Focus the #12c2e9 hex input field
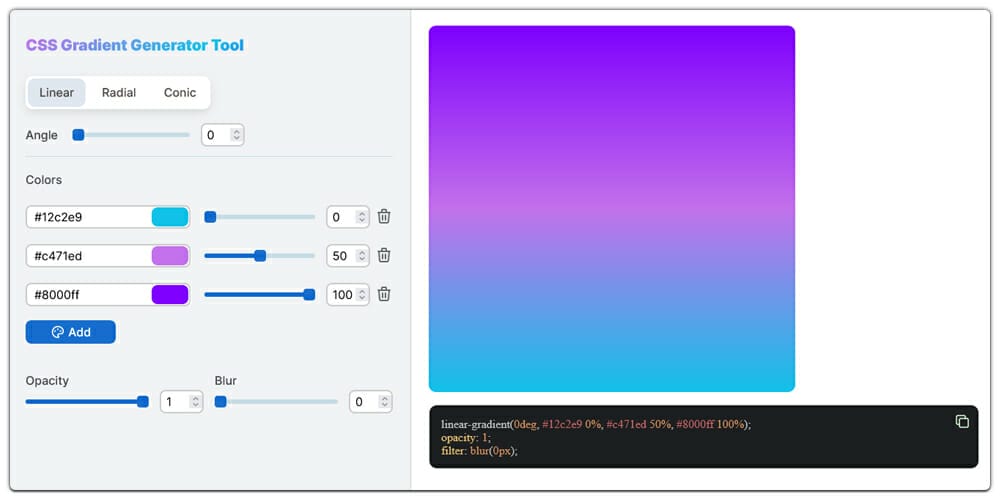 pyautogui.click(x=88, y=217)
